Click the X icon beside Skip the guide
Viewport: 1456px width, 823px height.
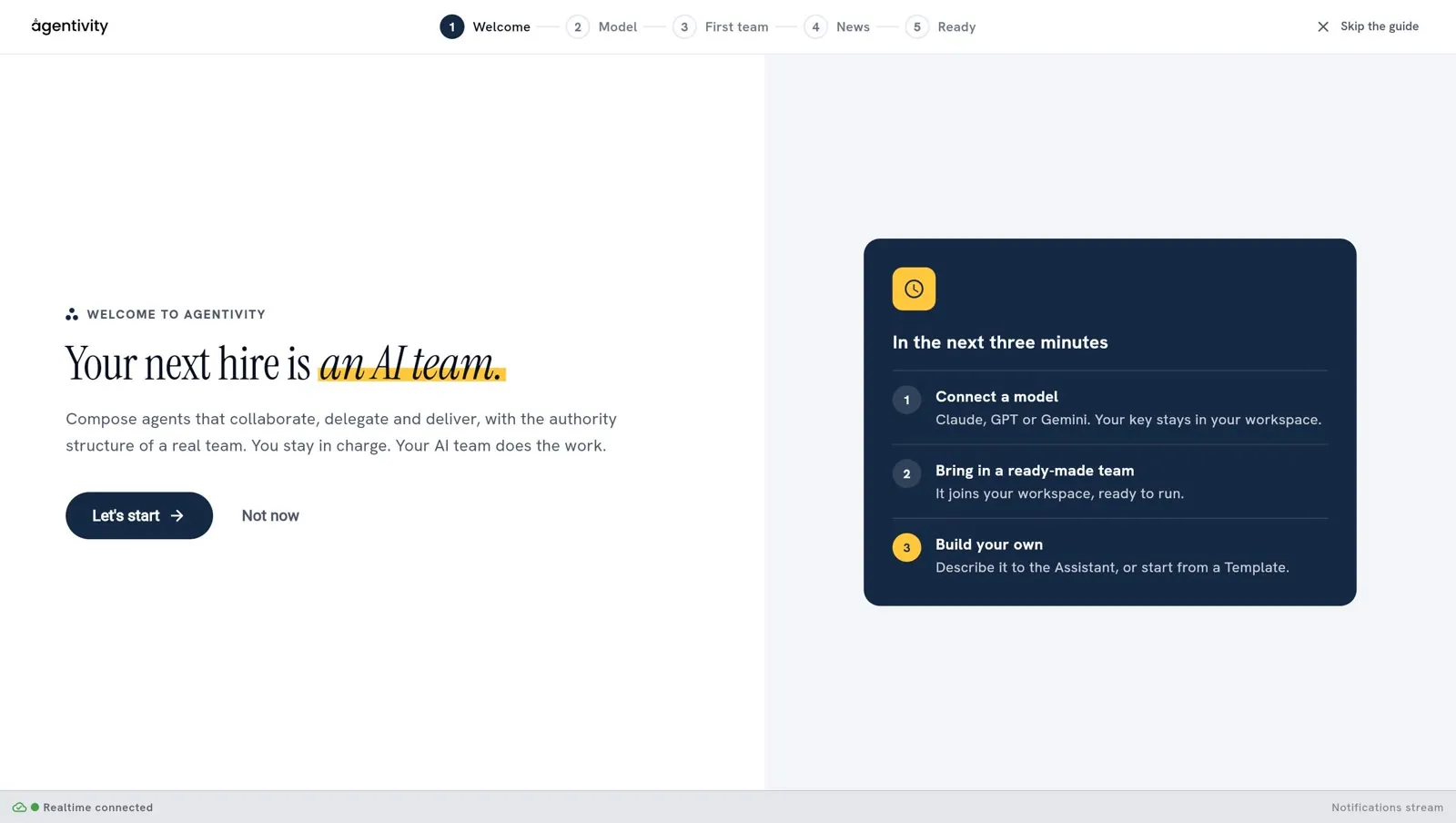1323,26
